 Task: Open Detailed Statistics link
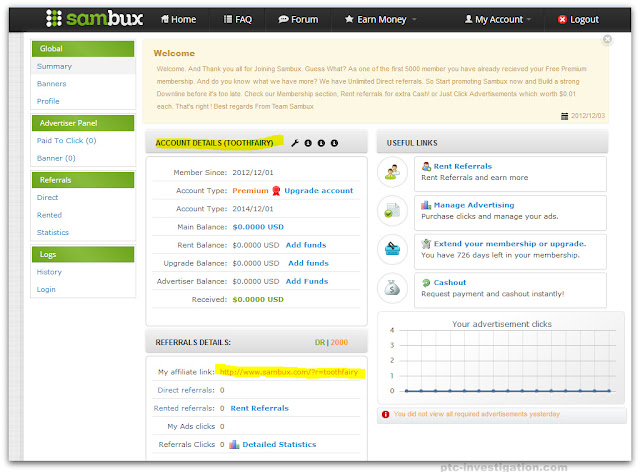click(x=279, y=445)
